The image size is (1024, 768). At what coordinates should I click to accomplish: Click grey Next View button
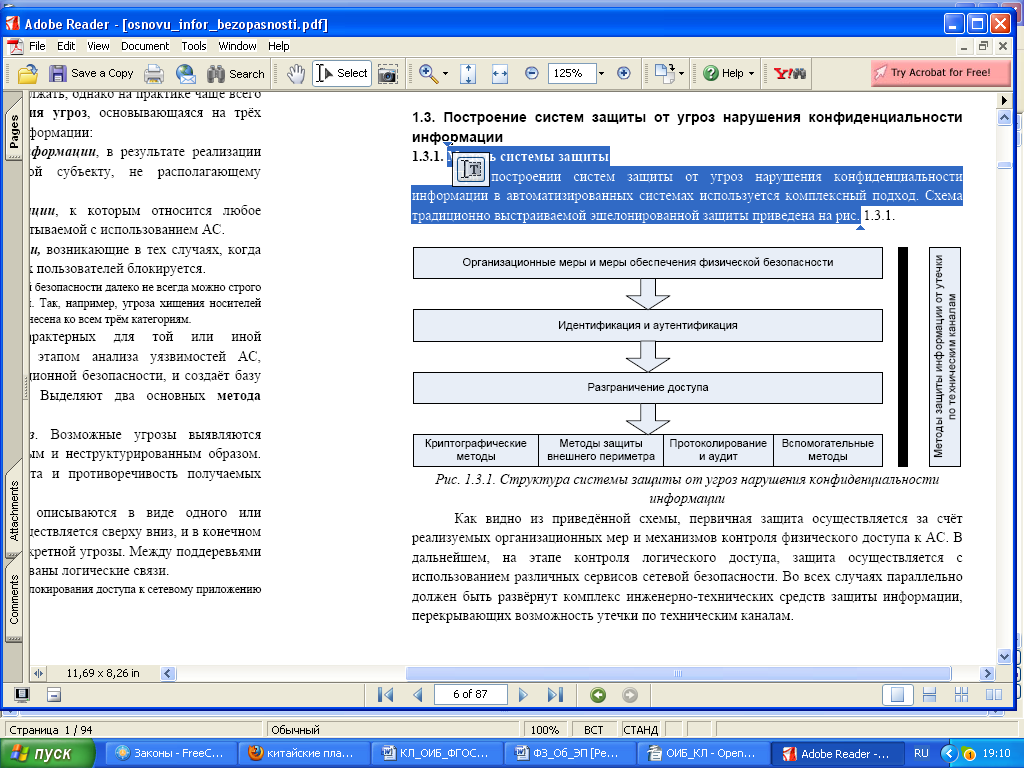pyautogui.click(x=630, y=695)
